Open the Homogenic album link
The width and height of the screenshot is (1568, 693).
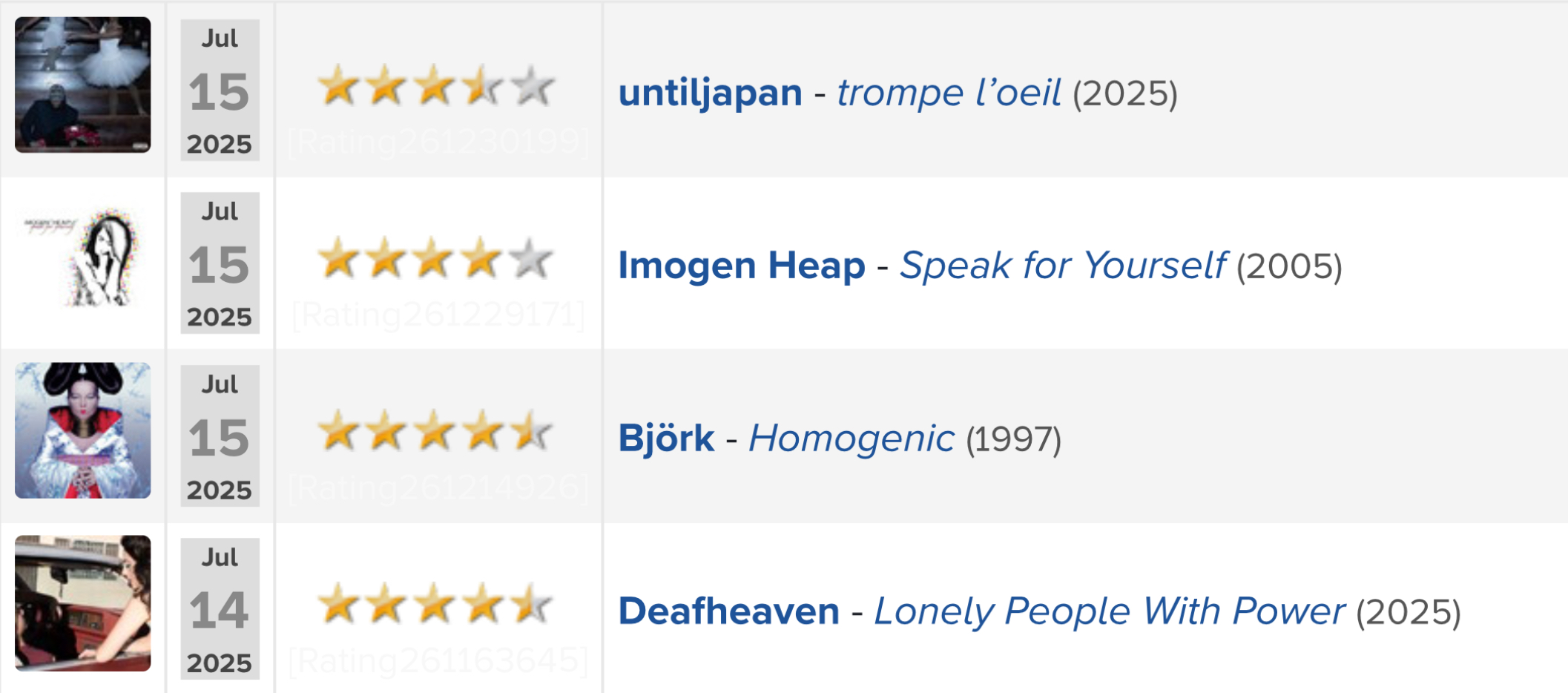[851, 439]
